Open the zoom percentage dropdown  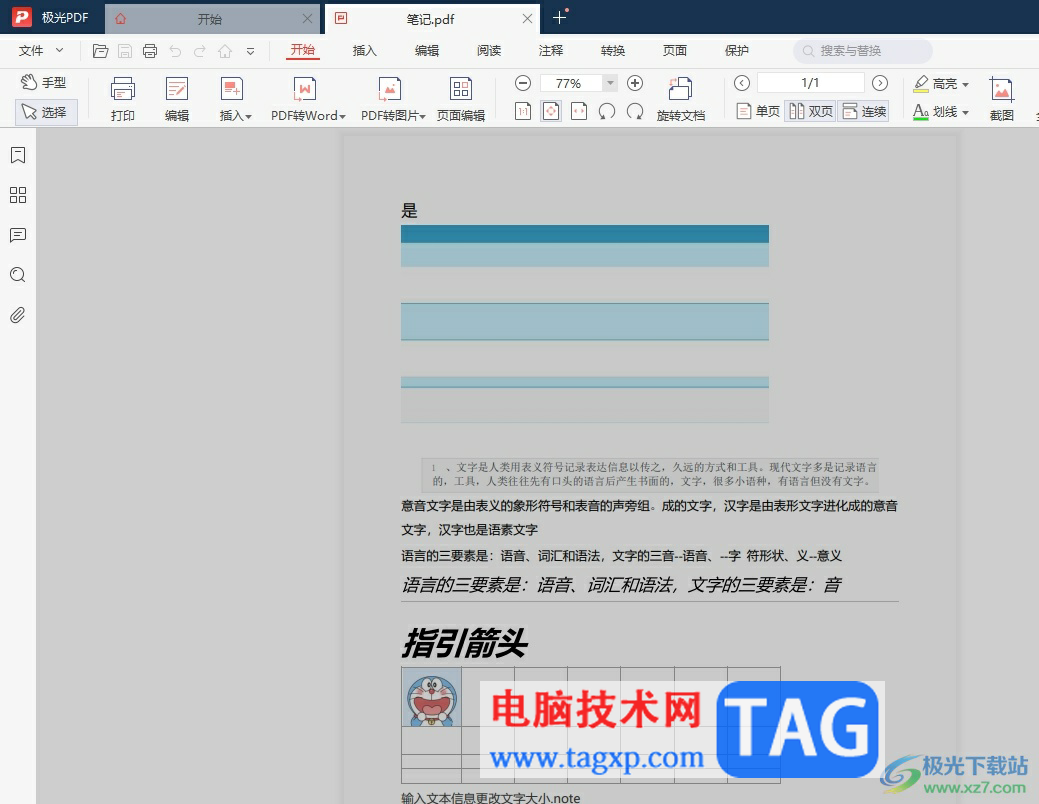coord(610,83)
